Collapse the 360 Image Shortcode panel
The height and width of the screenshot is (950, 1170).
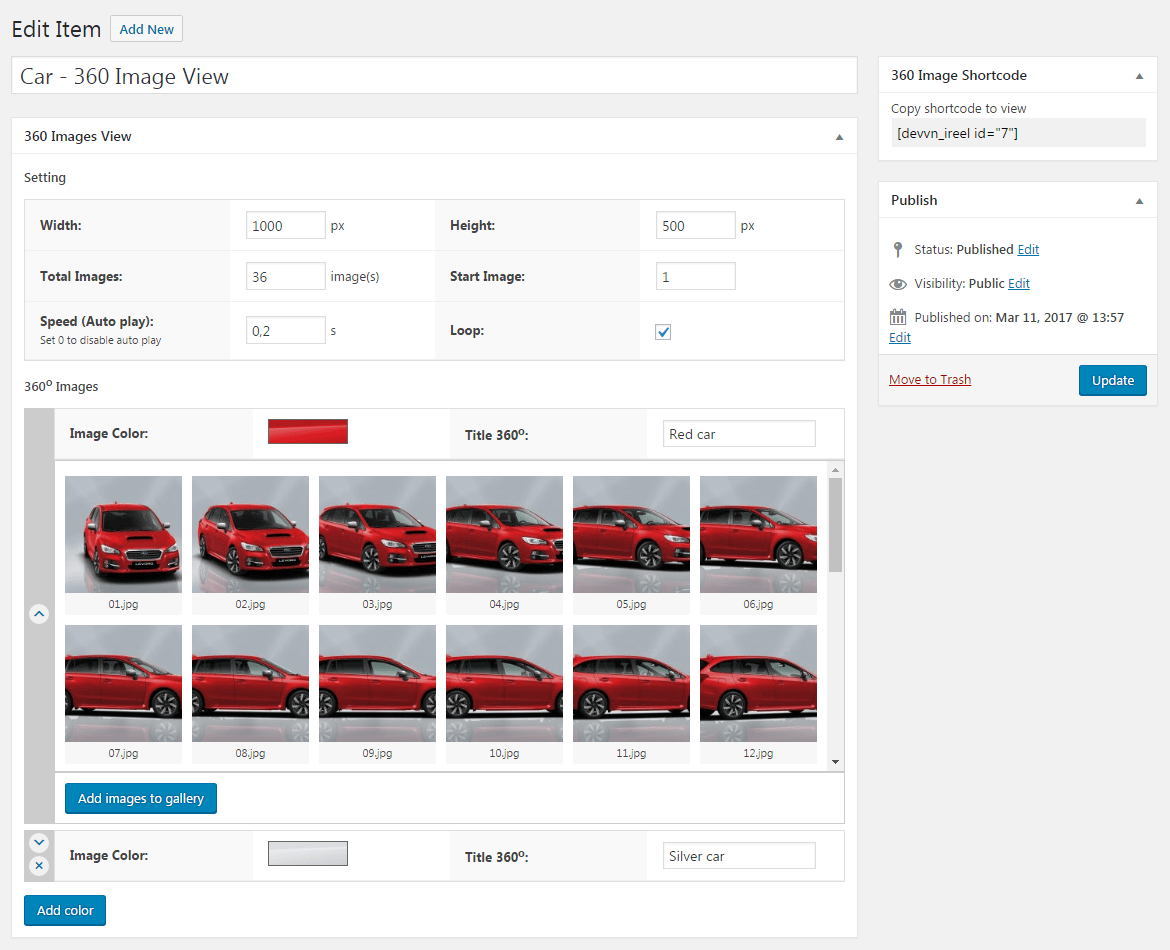[x=1139, y=76]
